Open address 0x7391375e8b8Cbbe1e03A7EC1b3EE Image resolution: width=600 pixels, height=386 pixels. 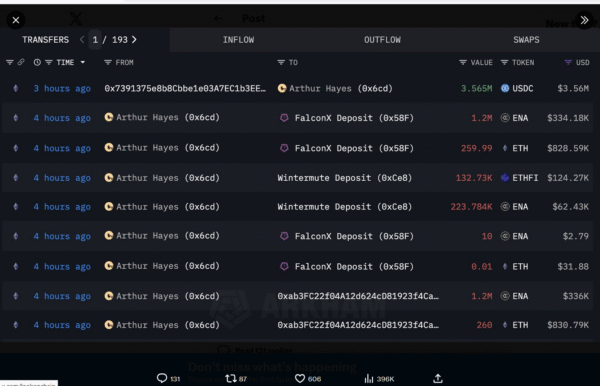(x=185, y=89)
